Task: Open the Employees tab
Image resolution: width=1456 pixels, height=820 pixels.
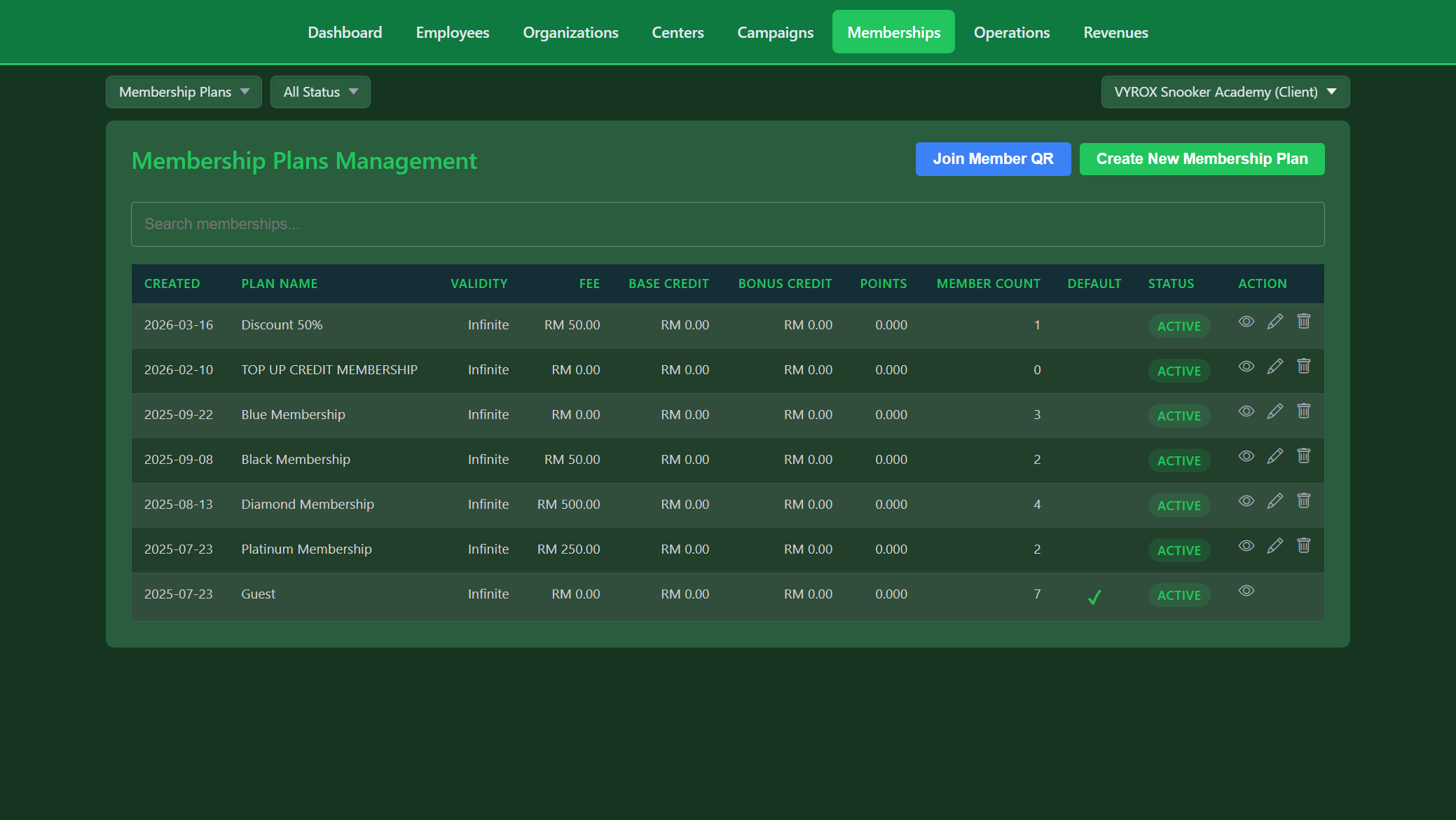Action: pyautogui.click(x=453, y=32)
